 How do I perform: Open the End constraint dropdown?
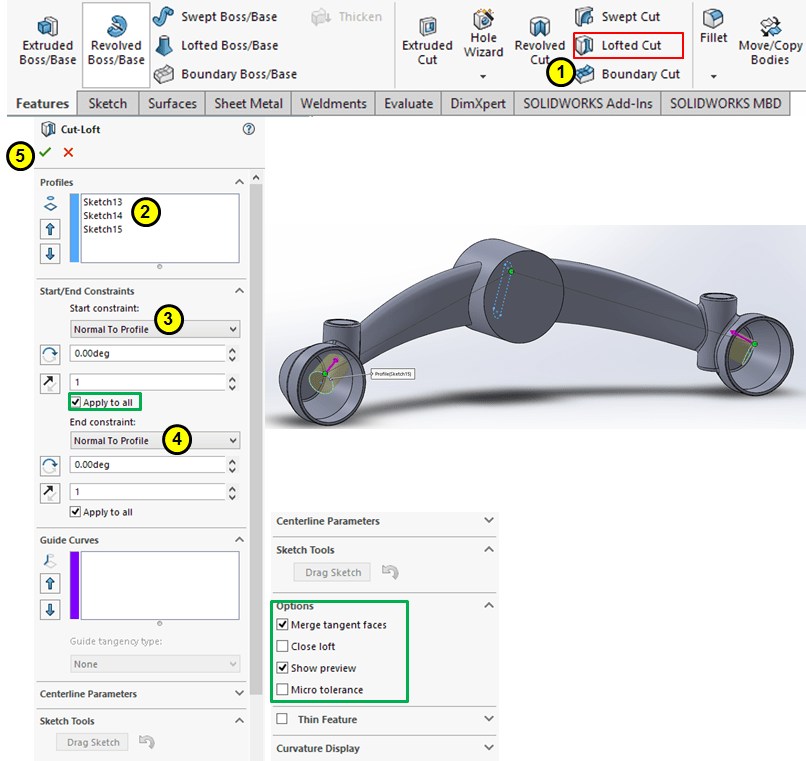(155, 441)
